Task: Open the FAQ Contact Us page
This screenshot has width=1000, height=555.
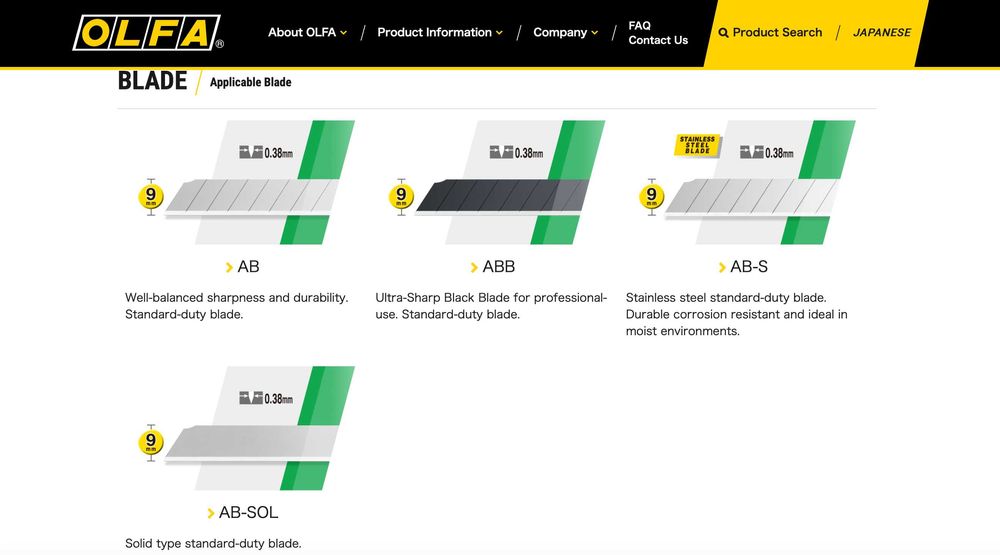Action: 658,33
